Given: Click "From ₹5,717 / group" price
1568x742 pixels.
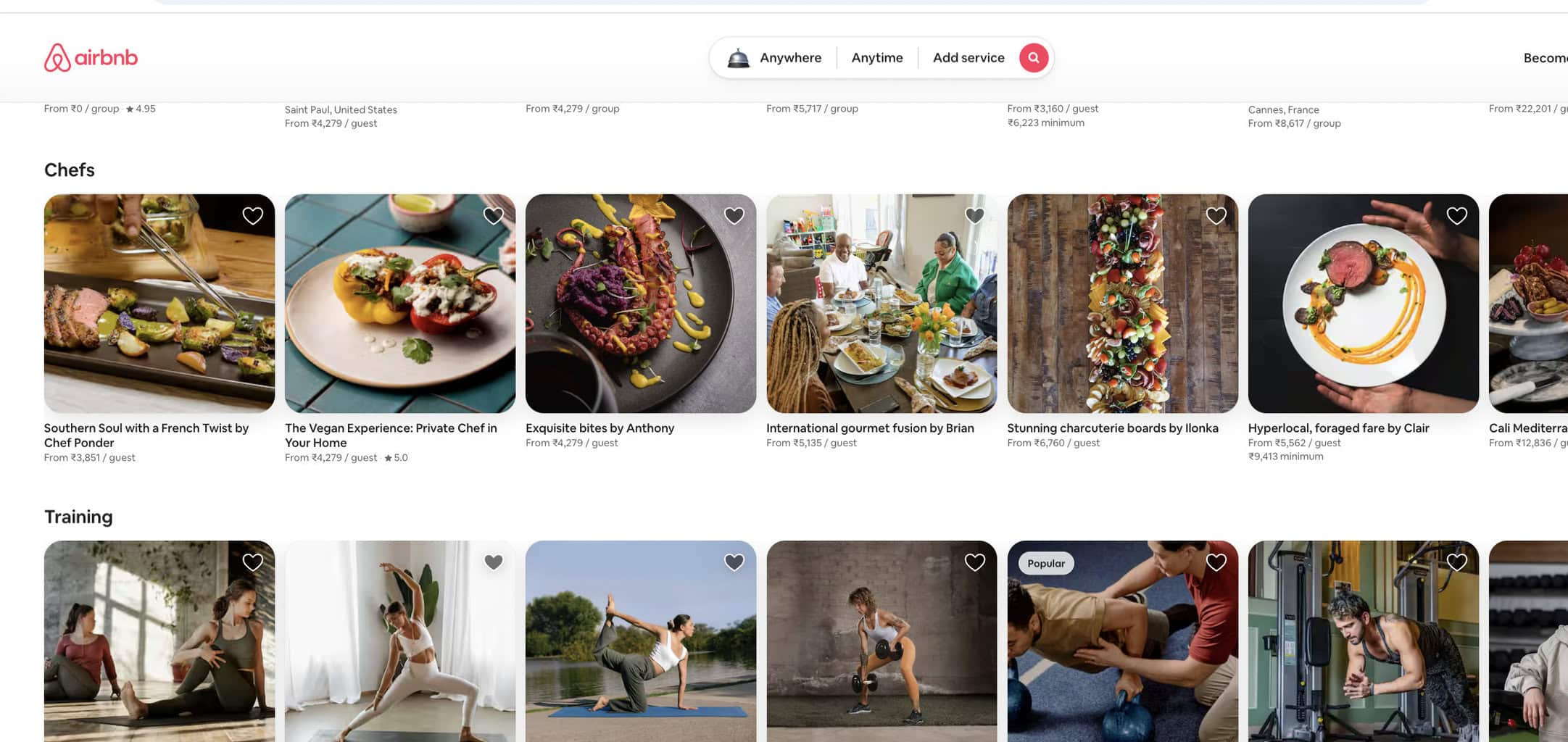Looking at the screenshot, I should coord(812,109).
